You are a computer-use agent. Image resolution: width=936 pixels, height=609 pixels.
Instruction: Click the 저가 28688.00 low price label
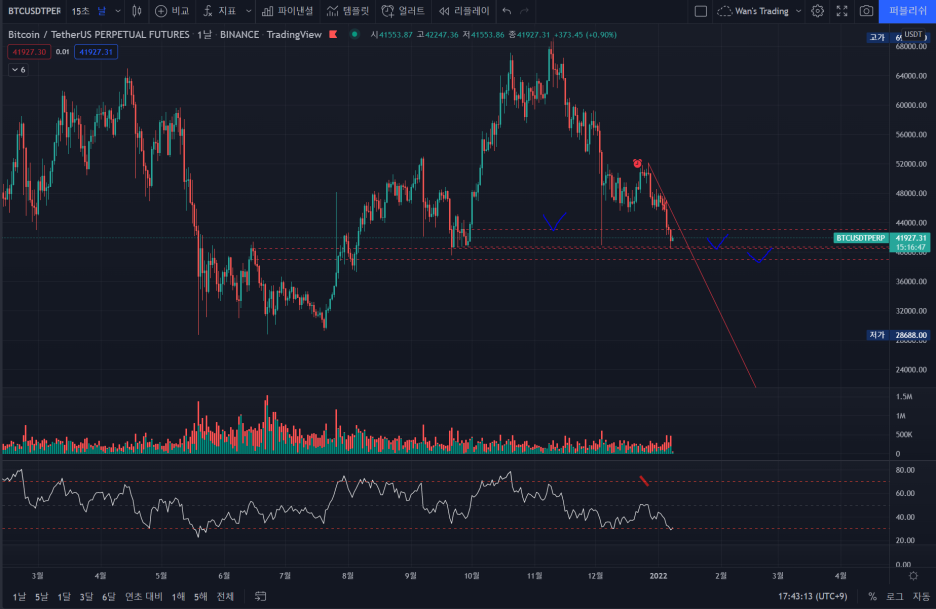pos(897,335)
